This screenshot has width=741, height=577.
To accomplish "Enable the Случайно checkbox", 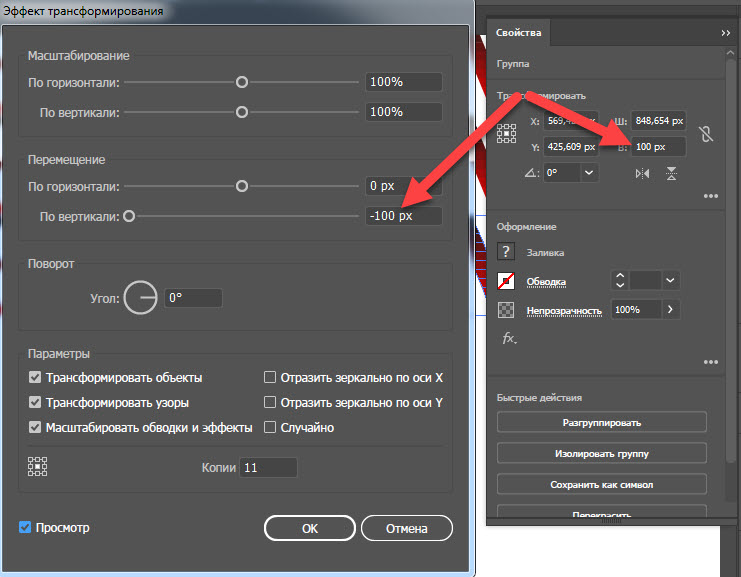I will pos(269,427).
